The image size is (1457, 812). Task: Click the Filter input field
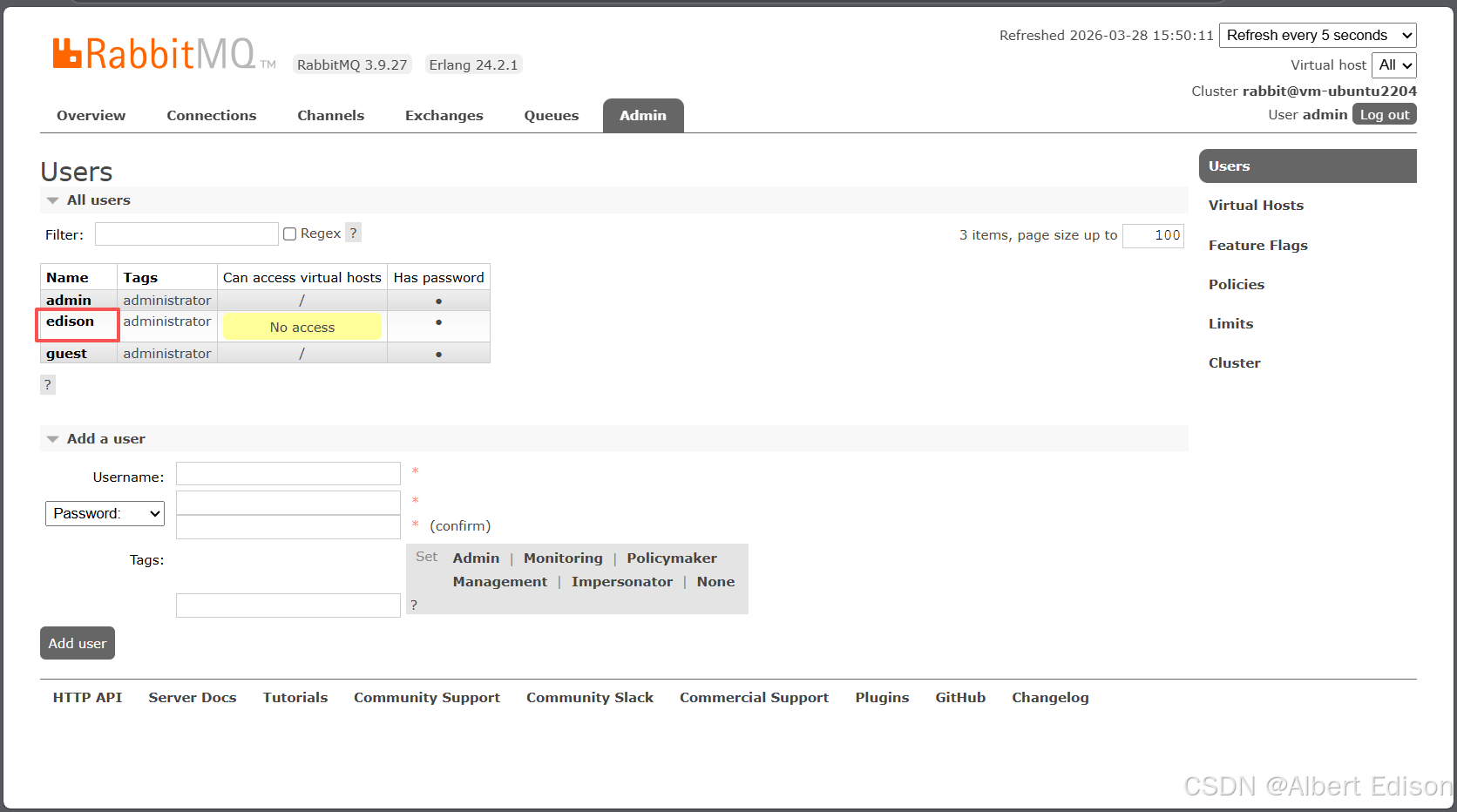pos(186,233)
